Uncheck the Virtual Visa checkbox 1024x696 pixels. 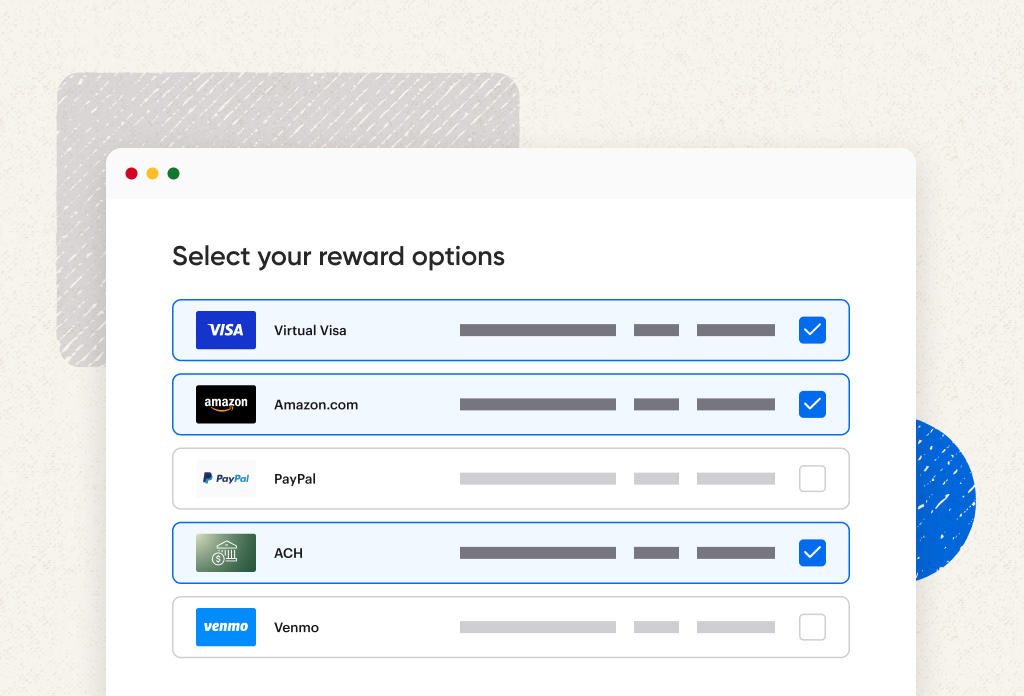[812, 330]
